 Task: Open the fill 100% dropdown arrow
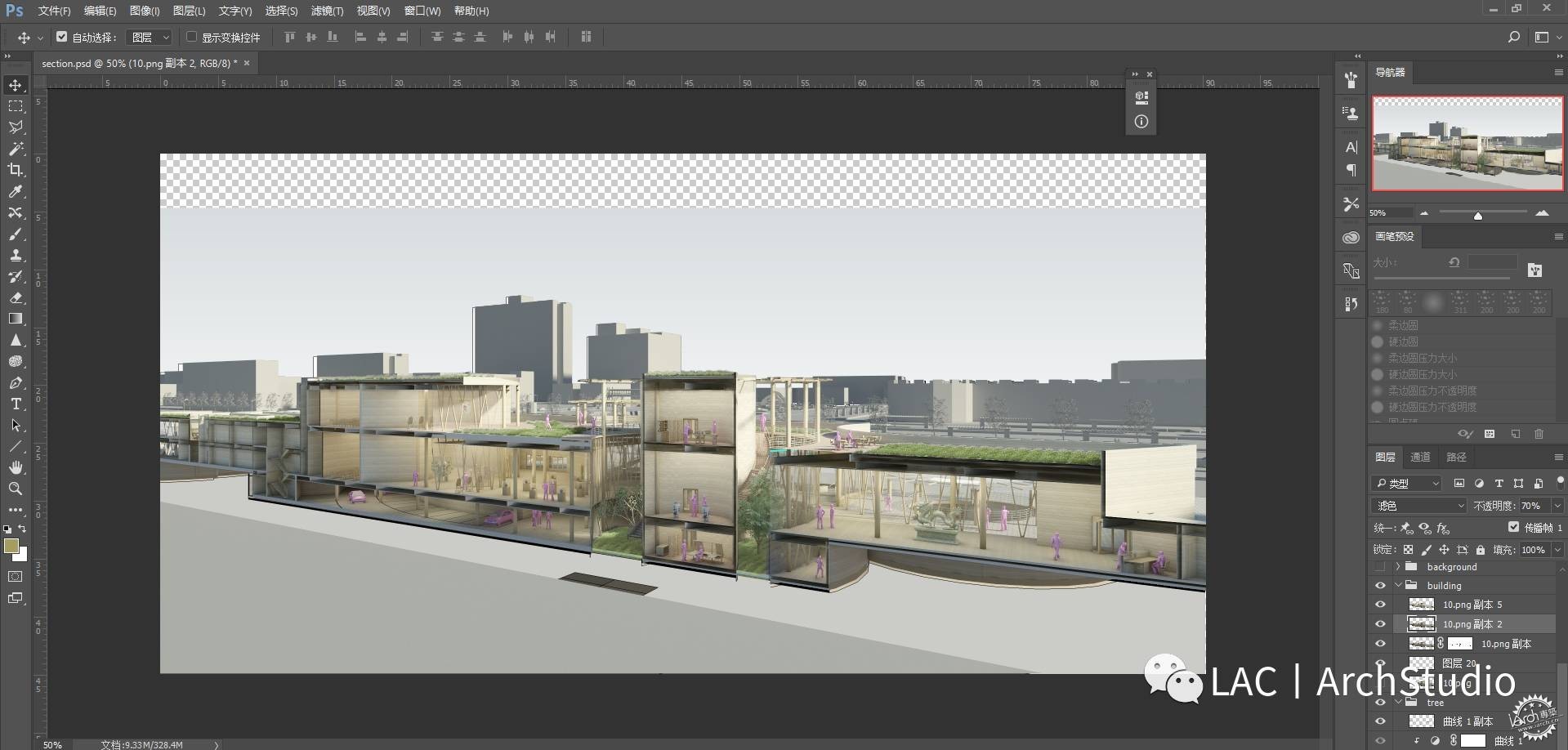click(x=1557, y=550)
